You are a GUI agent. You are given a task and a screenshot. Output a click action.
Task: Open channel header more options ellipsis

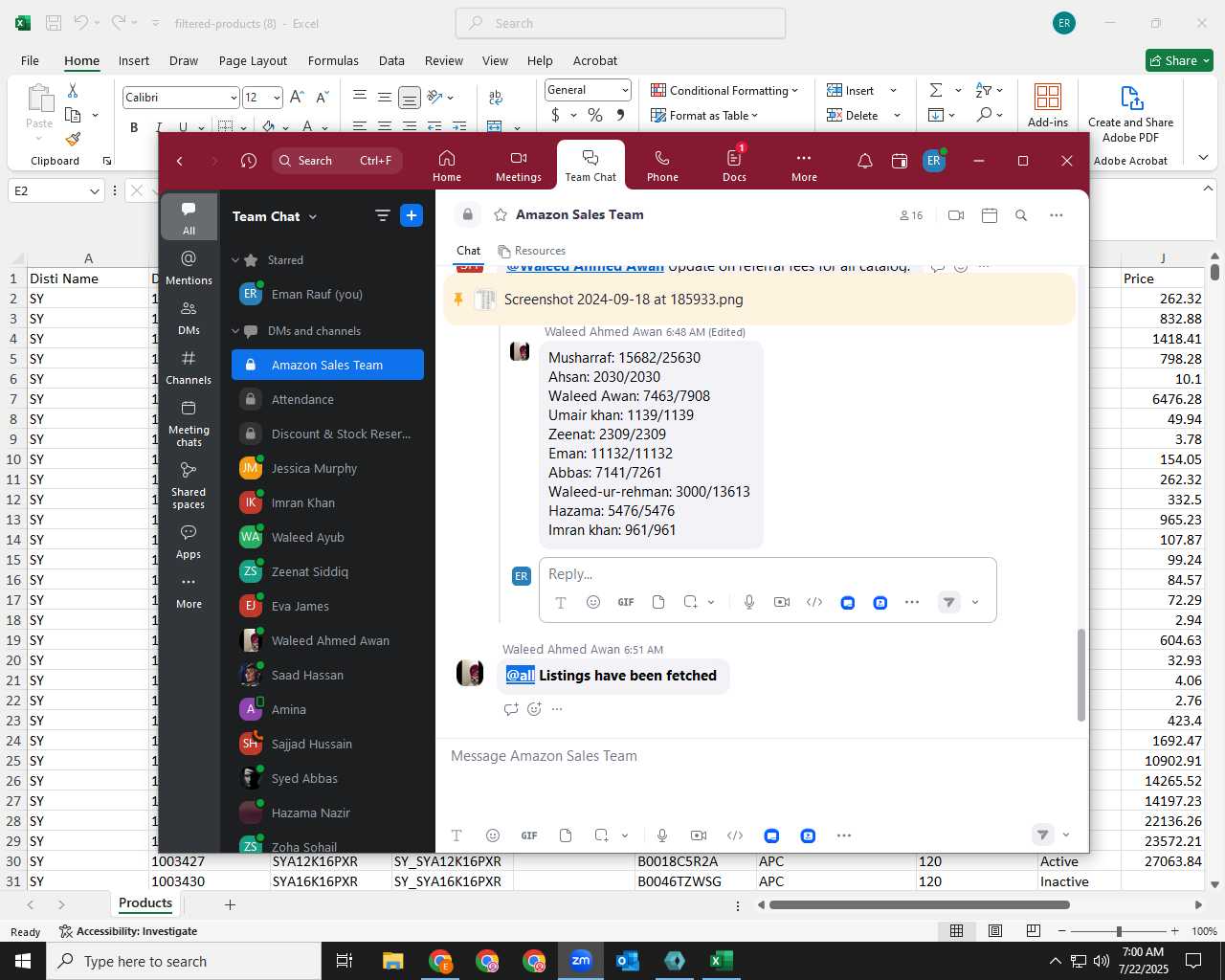1056,215
